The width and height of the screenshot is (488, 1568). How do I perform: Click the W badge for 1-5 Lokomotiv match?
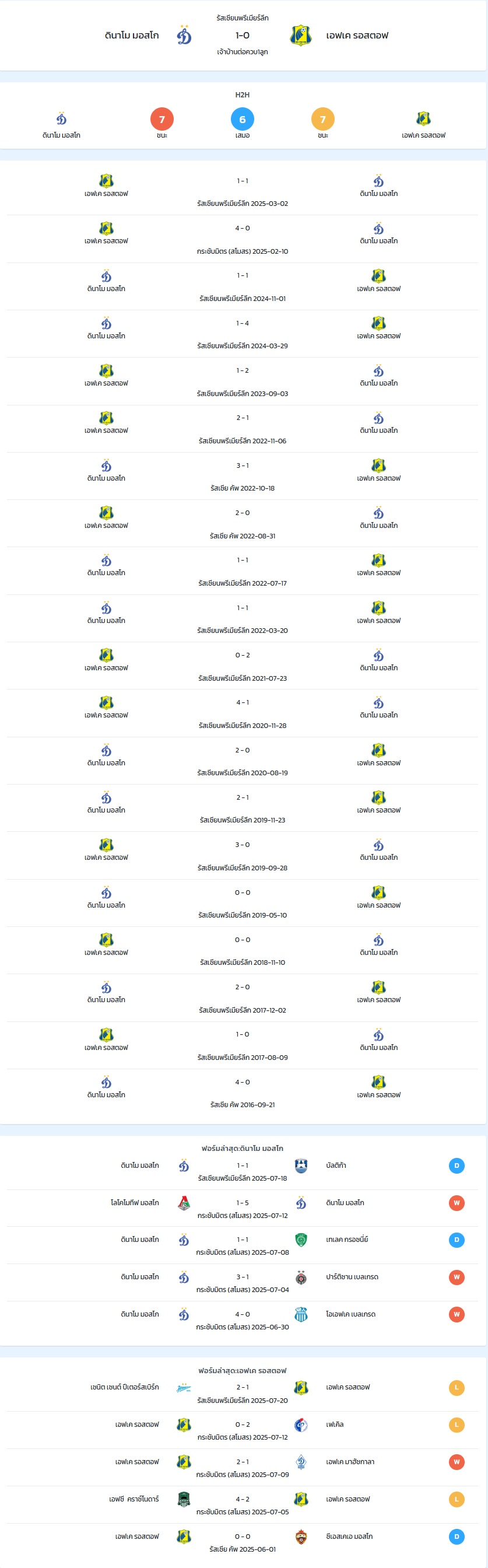pos(457,1203)
